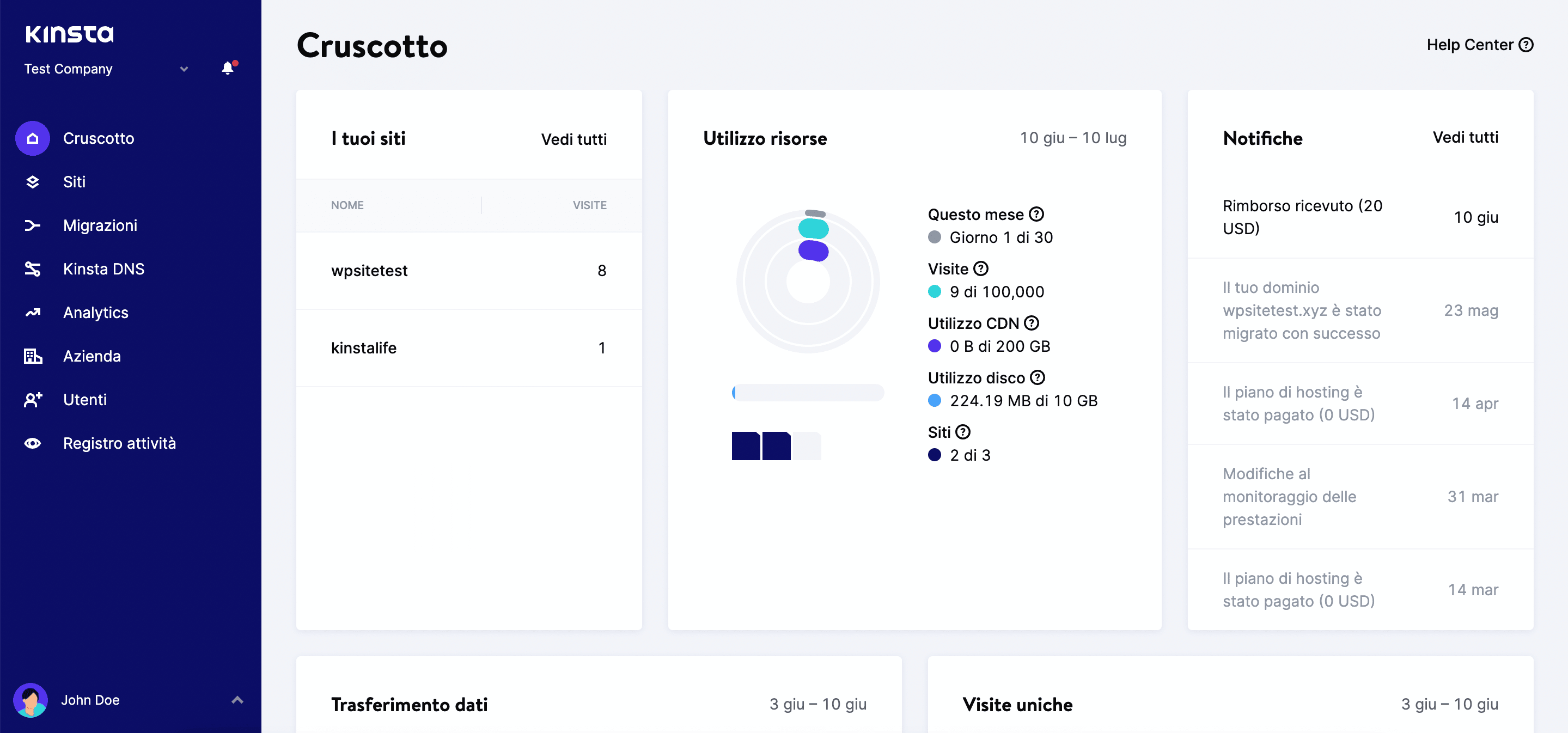Open Utenti via the add-user icon
Image resolution: width=1568 pixels, height=733 pixels.
point(33,399)
